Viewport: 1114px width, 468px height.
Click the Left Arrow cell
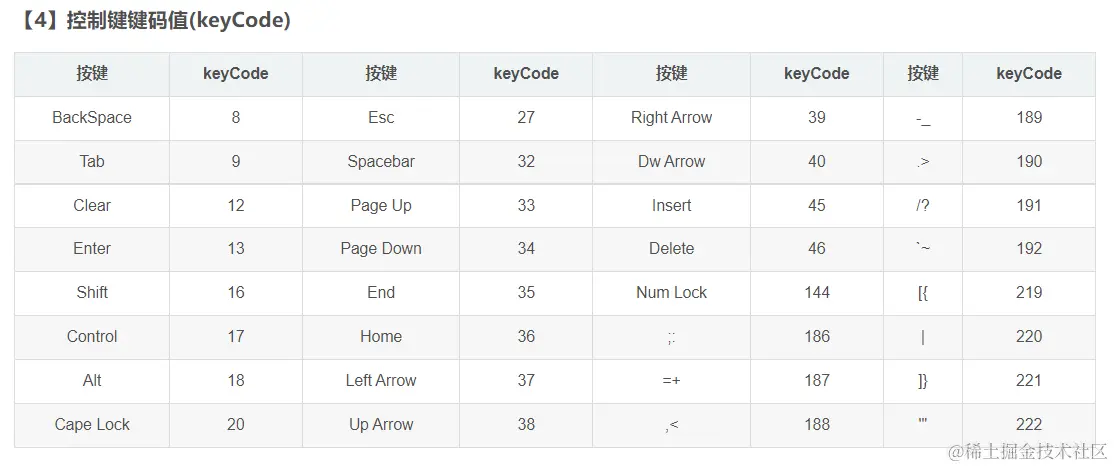pos(381,381)
